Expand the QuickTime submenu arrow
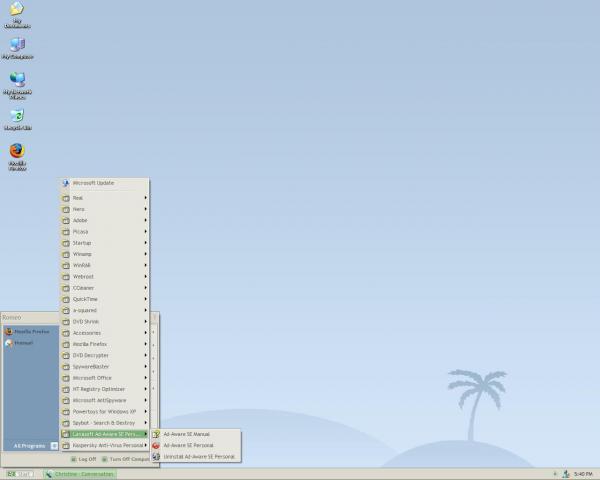This screenshot has height=480, width=600. (x=145, y=299)
